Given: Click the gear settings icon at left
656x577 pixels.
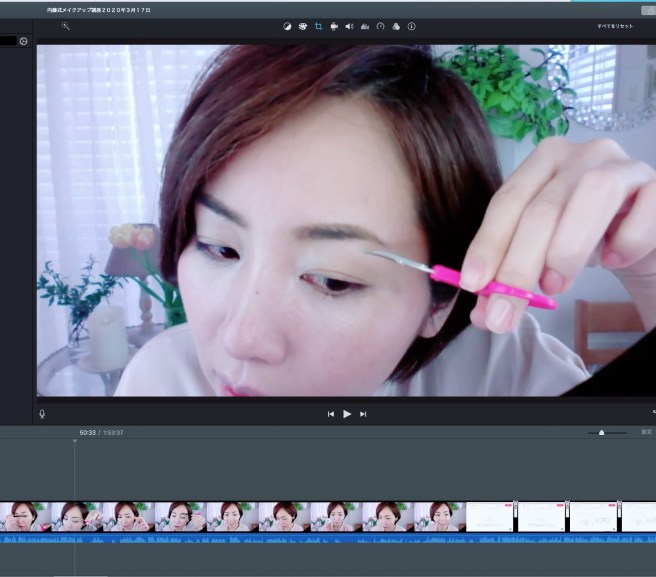Looking at the screenshot, I should pos(23,41).
